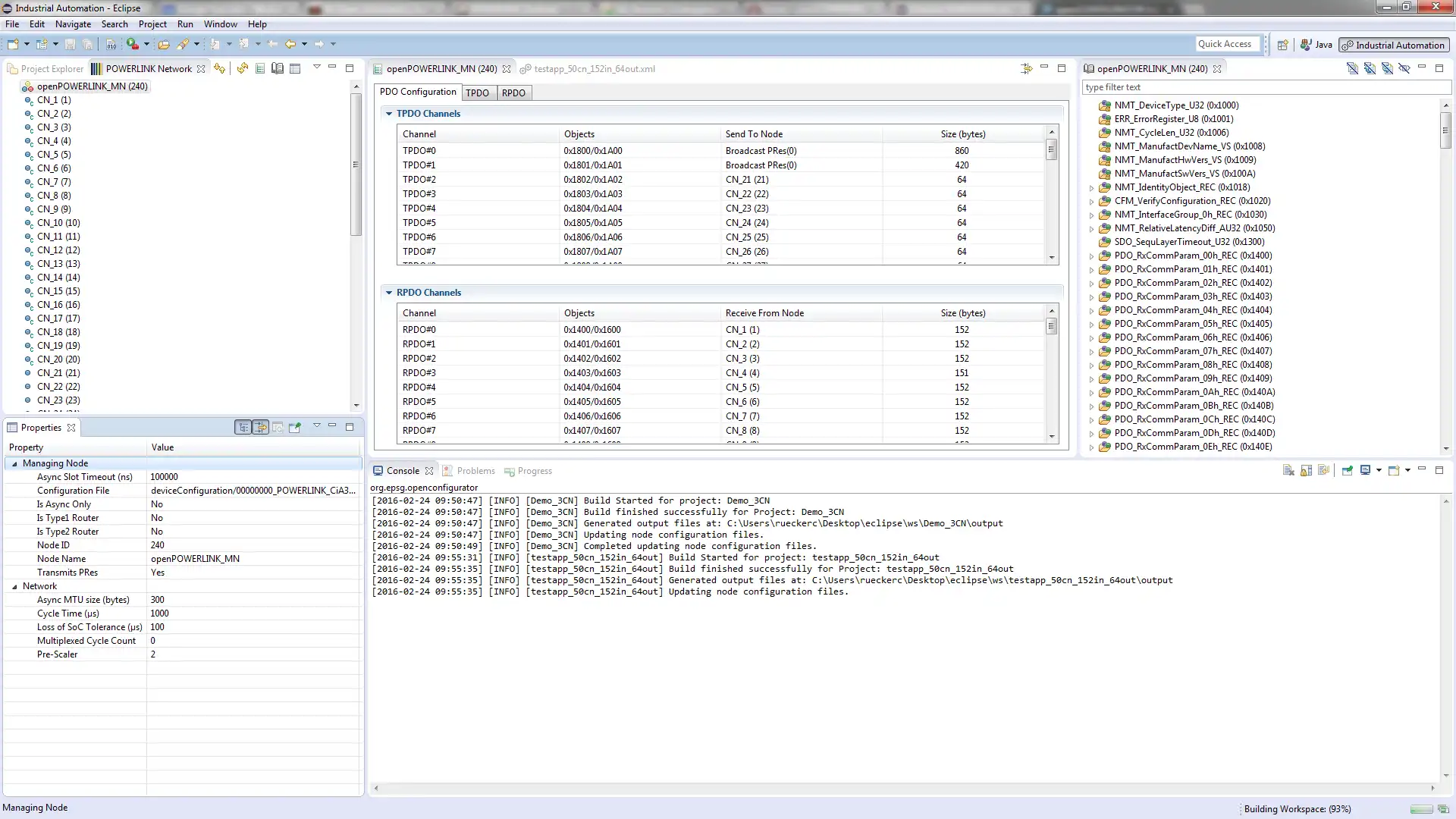Viewport: 1456px width, 819px height.
Task: Expand the TPDO Channels section
Action: point(388,113)
